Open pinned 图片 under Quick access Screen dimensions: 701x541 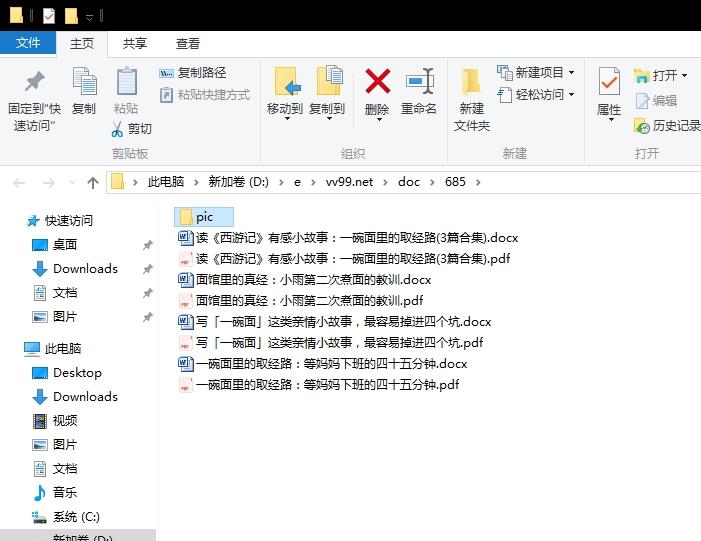pos(55,317)
